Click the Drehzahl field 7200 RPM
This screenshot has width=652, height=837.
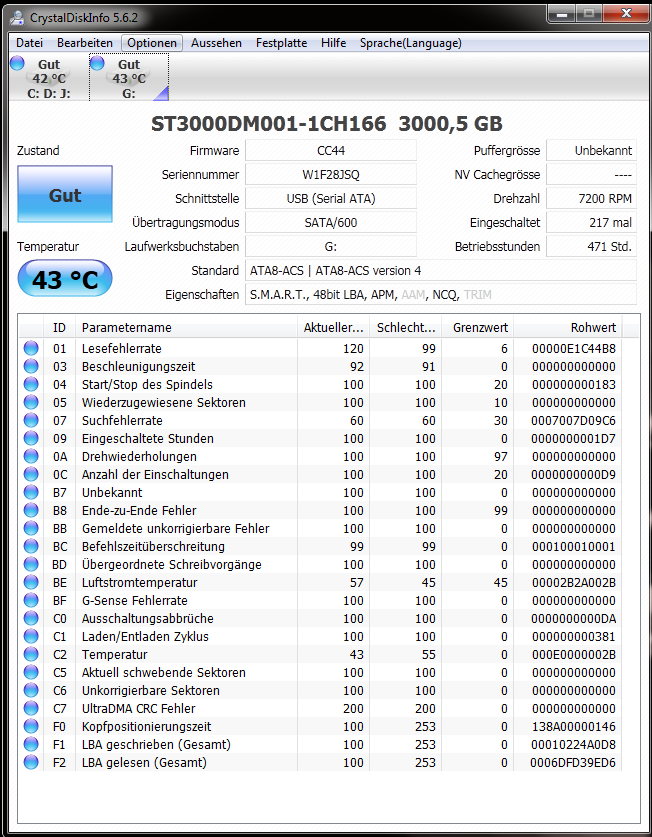[592, 199]
